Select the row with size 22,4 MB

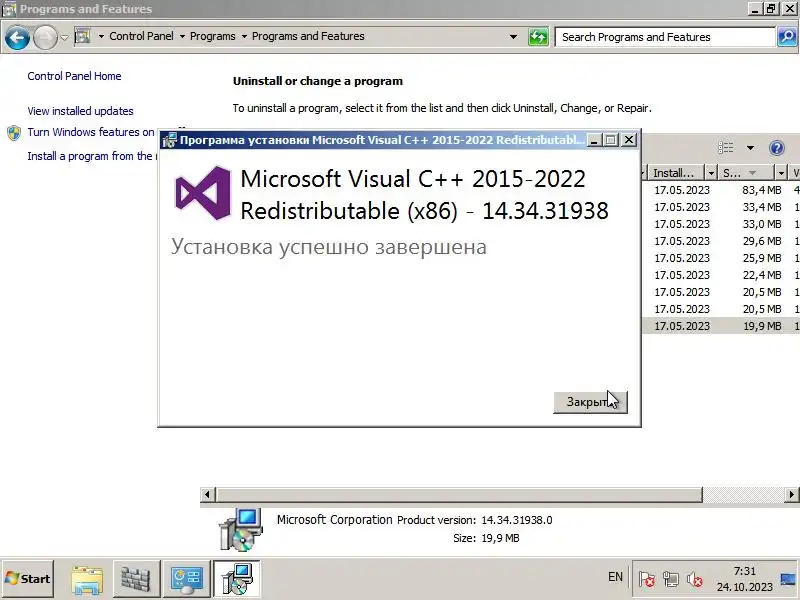tap(721, 275)
